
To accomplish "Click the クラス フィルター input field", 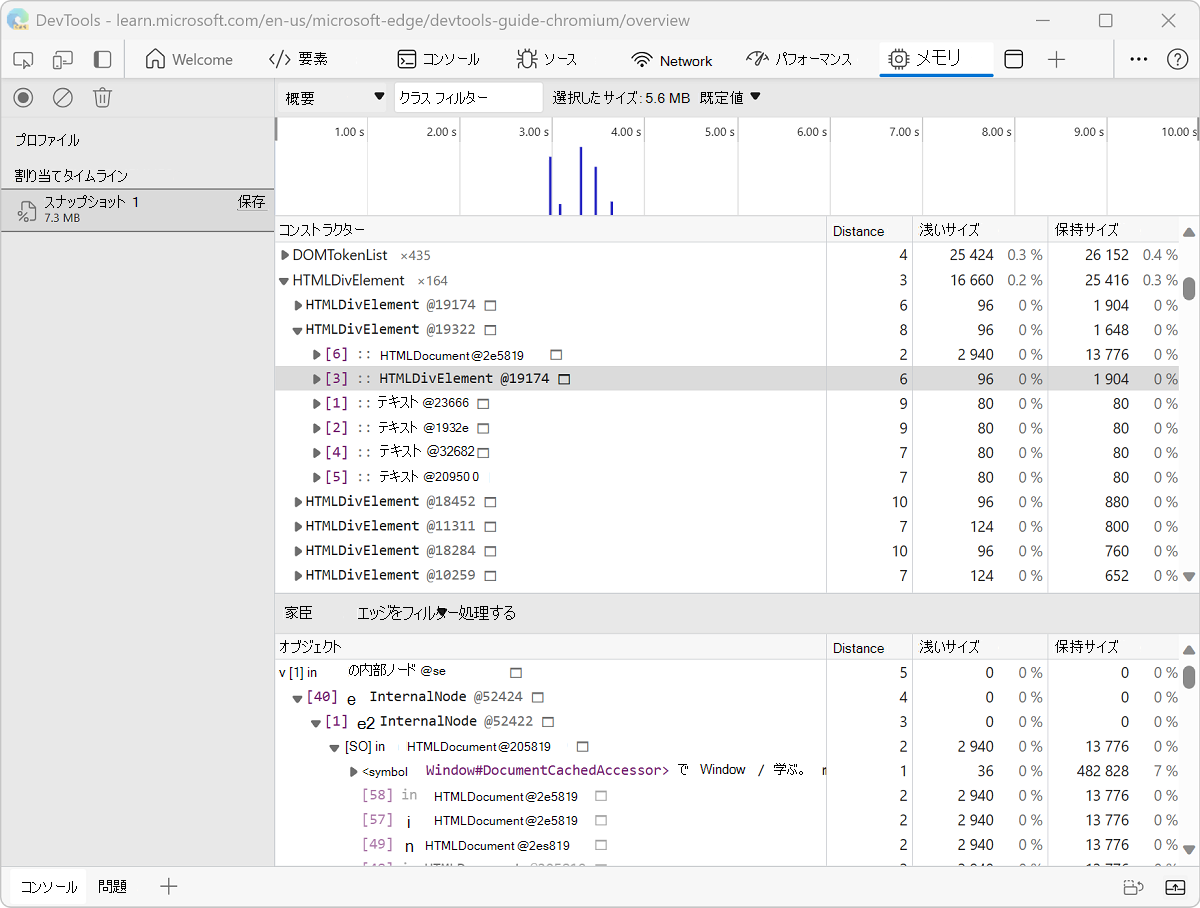I will 468,97.
